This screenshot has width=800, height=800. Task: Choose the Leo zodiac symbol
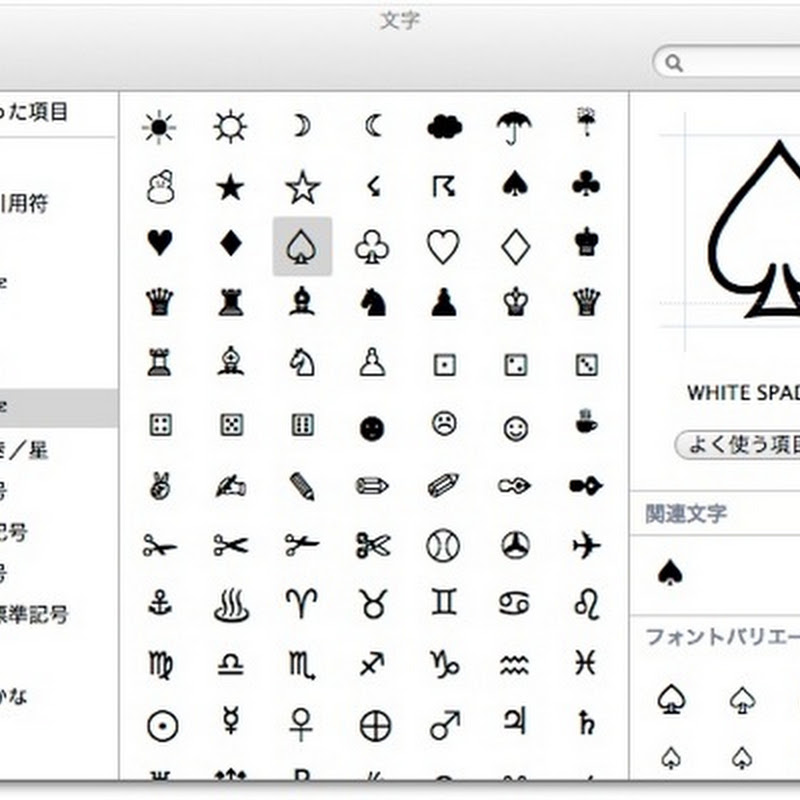(x=586, y=604)
